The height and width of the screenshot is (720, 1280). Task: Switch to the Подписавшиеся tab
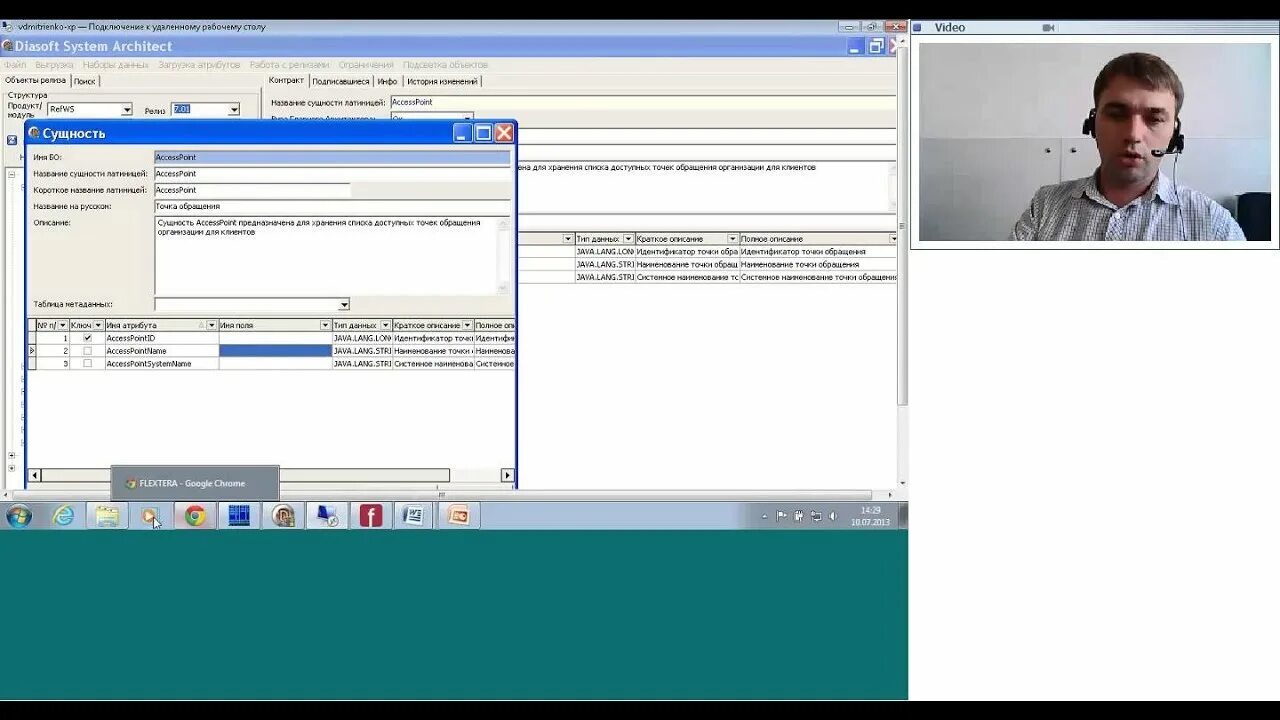pos(340,81)
